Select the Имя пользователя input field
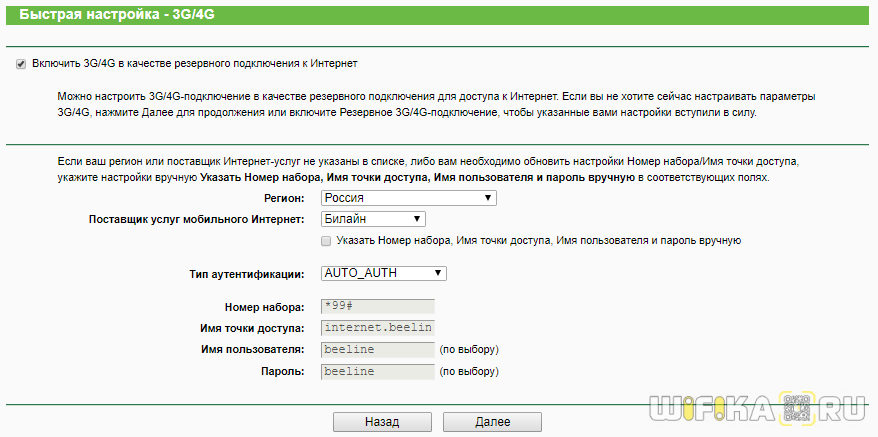The image size is (878, 437). 377,350
